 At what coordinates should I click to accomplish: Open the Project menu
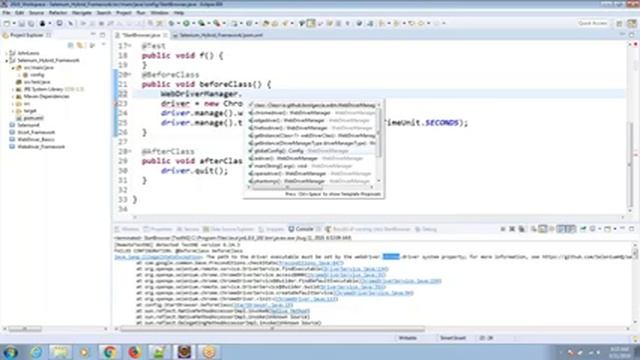(x=124, y=13)
